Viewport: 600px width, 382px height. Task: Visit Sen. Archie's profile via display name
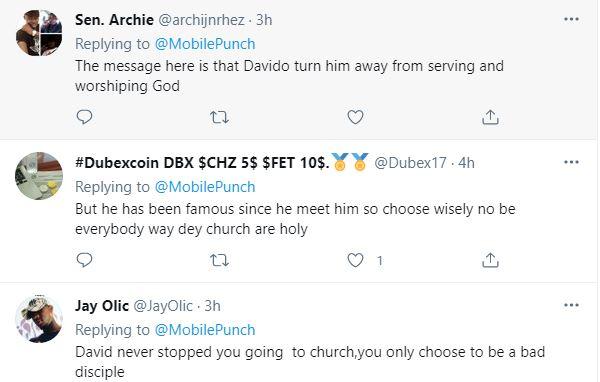[114, 20]
